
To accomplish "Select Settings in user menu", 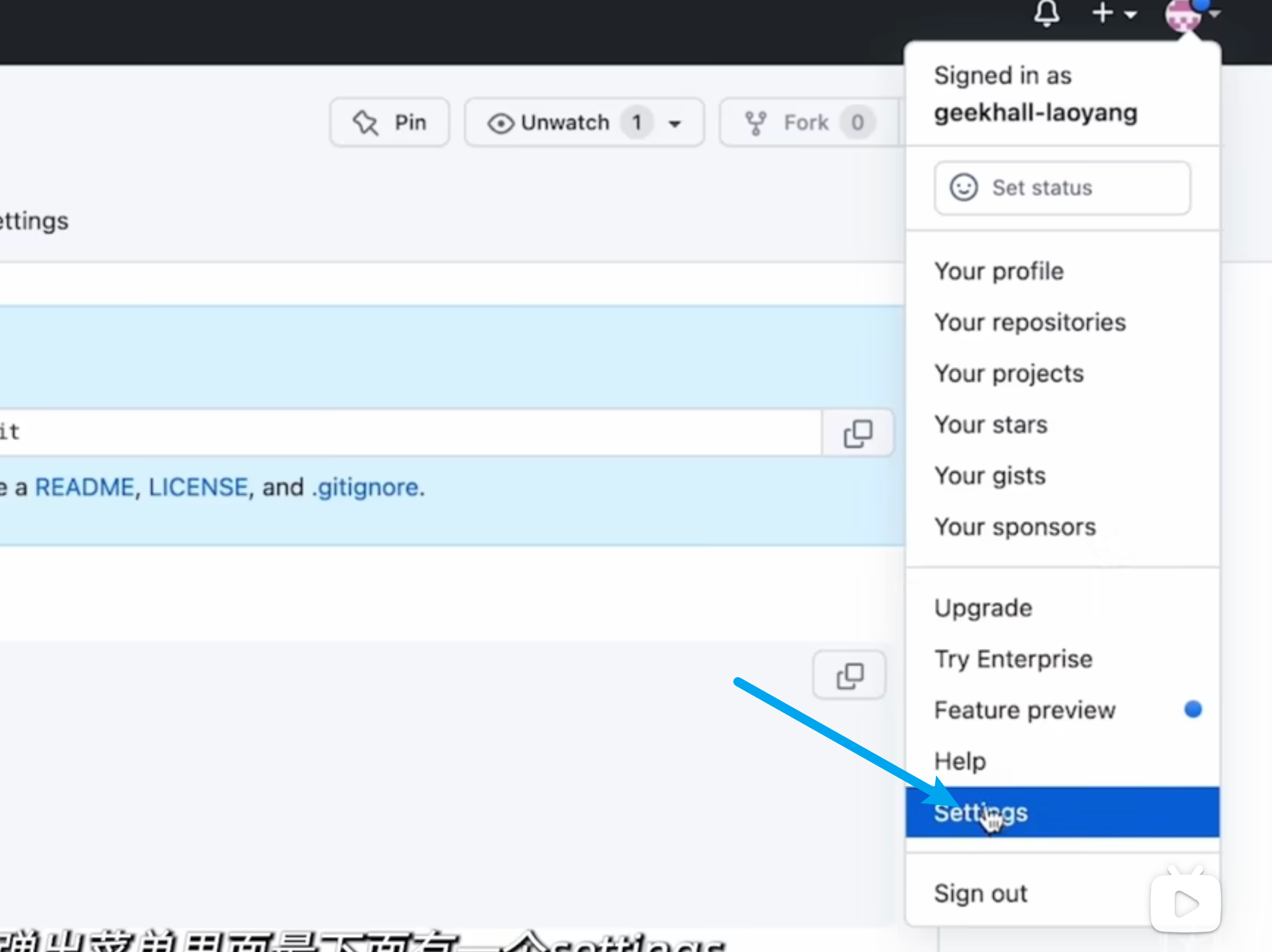I will [x=1062, y=812].
